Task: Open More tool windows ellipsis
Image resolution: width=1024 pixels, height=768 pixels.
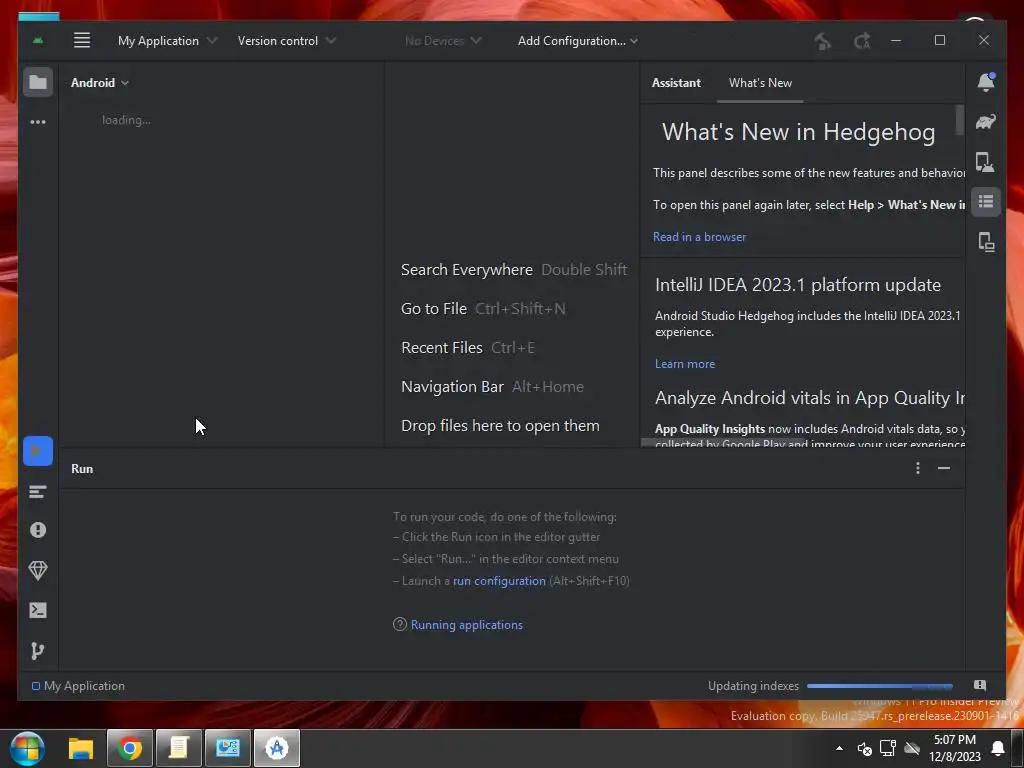Action: click(x=38, y=121)
